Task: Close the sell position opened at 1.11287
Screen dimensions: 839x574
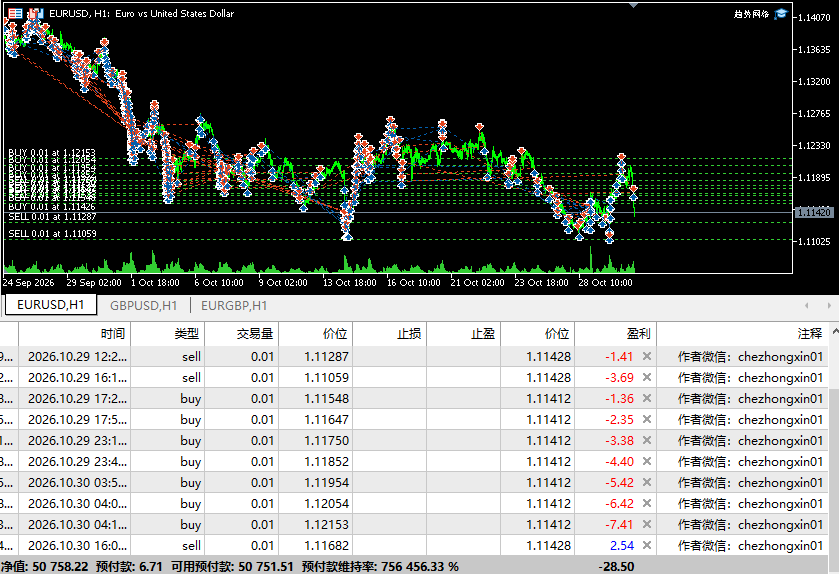Action: coord(646,356)
